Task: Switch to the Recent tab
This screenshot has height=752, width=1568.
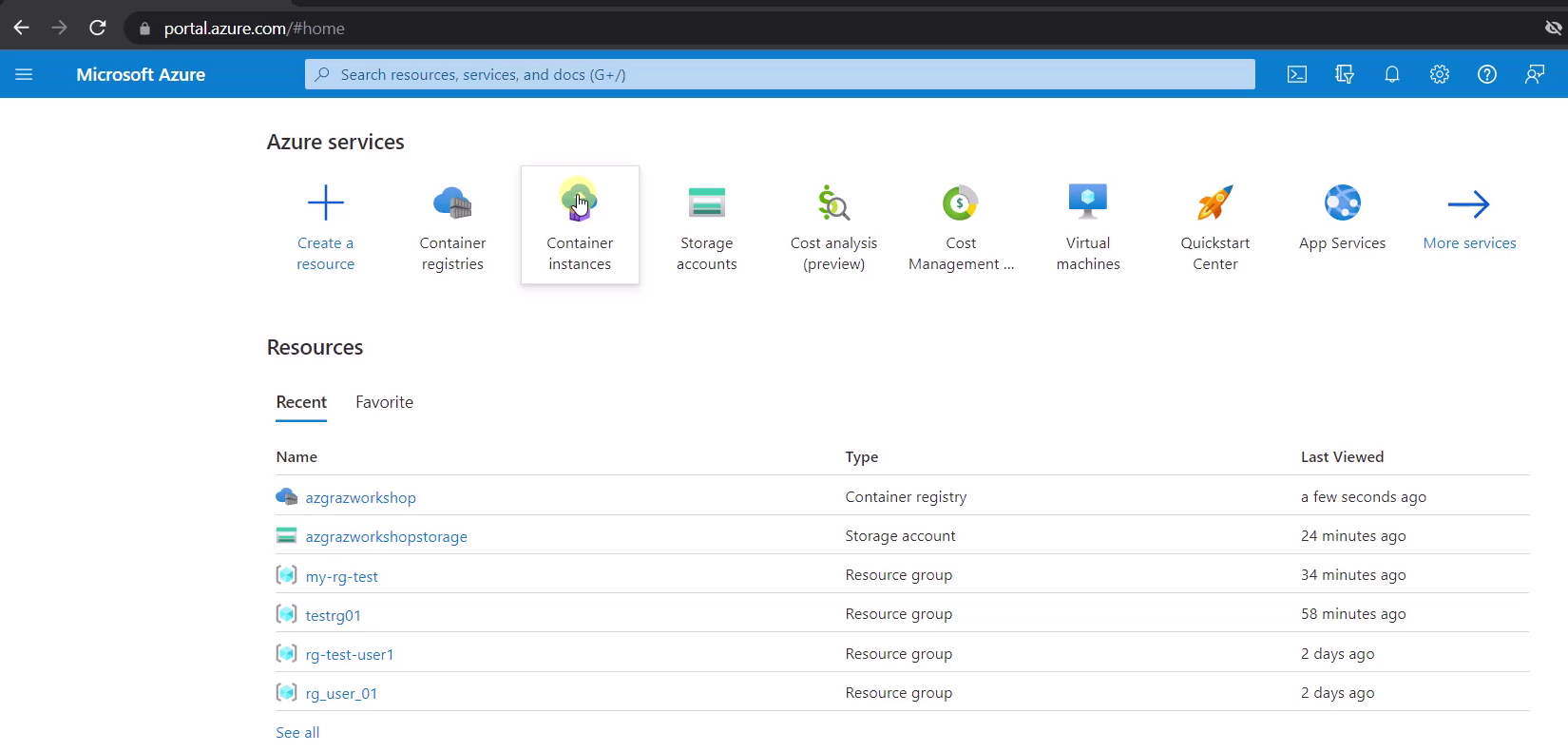Action: point(301,402)
